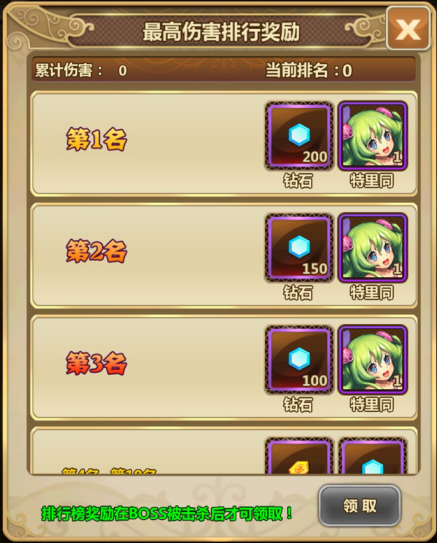Select the 第2名 rank label
437x543 pixels.
tap(97, 251)
